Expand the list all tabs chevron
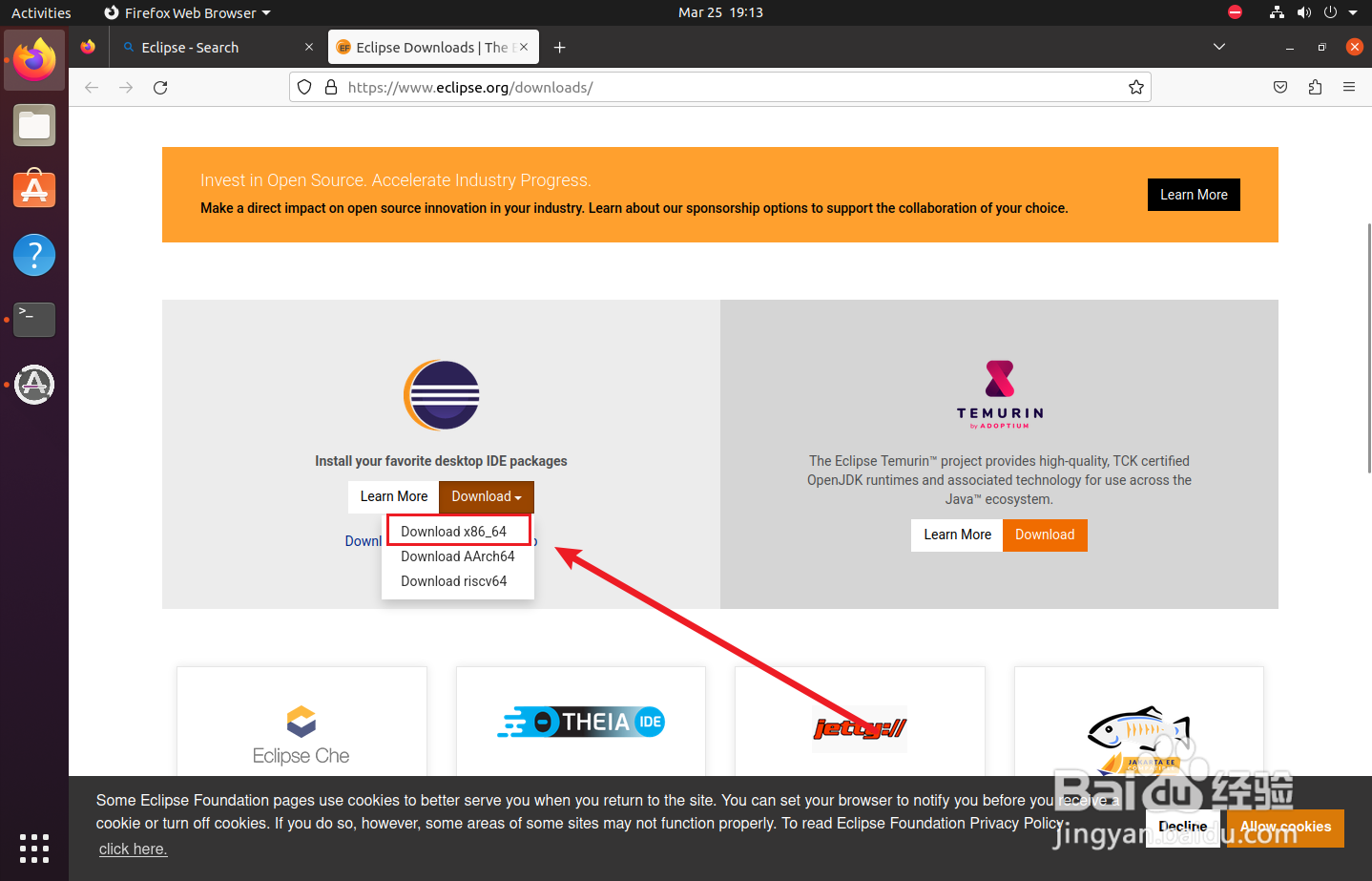This screenshot has width=1372, height=881. tap(1219, 47)
